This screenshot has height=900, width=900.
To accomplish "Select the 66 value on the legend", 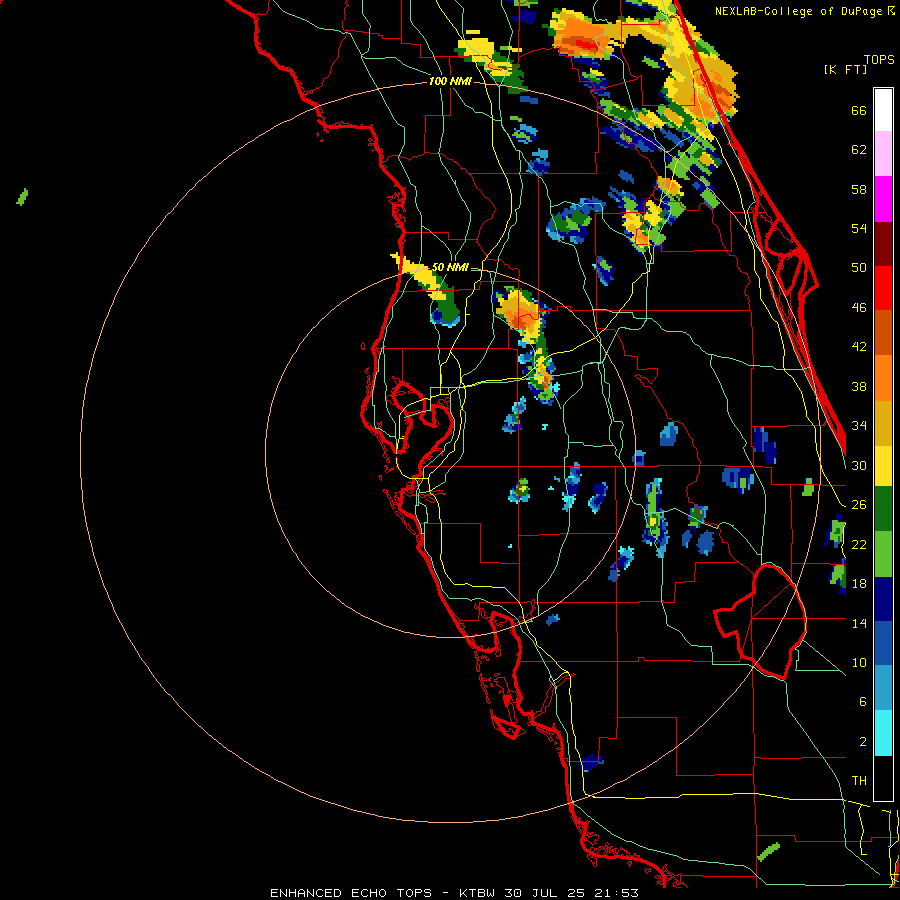I will click(x=859, y=111).
